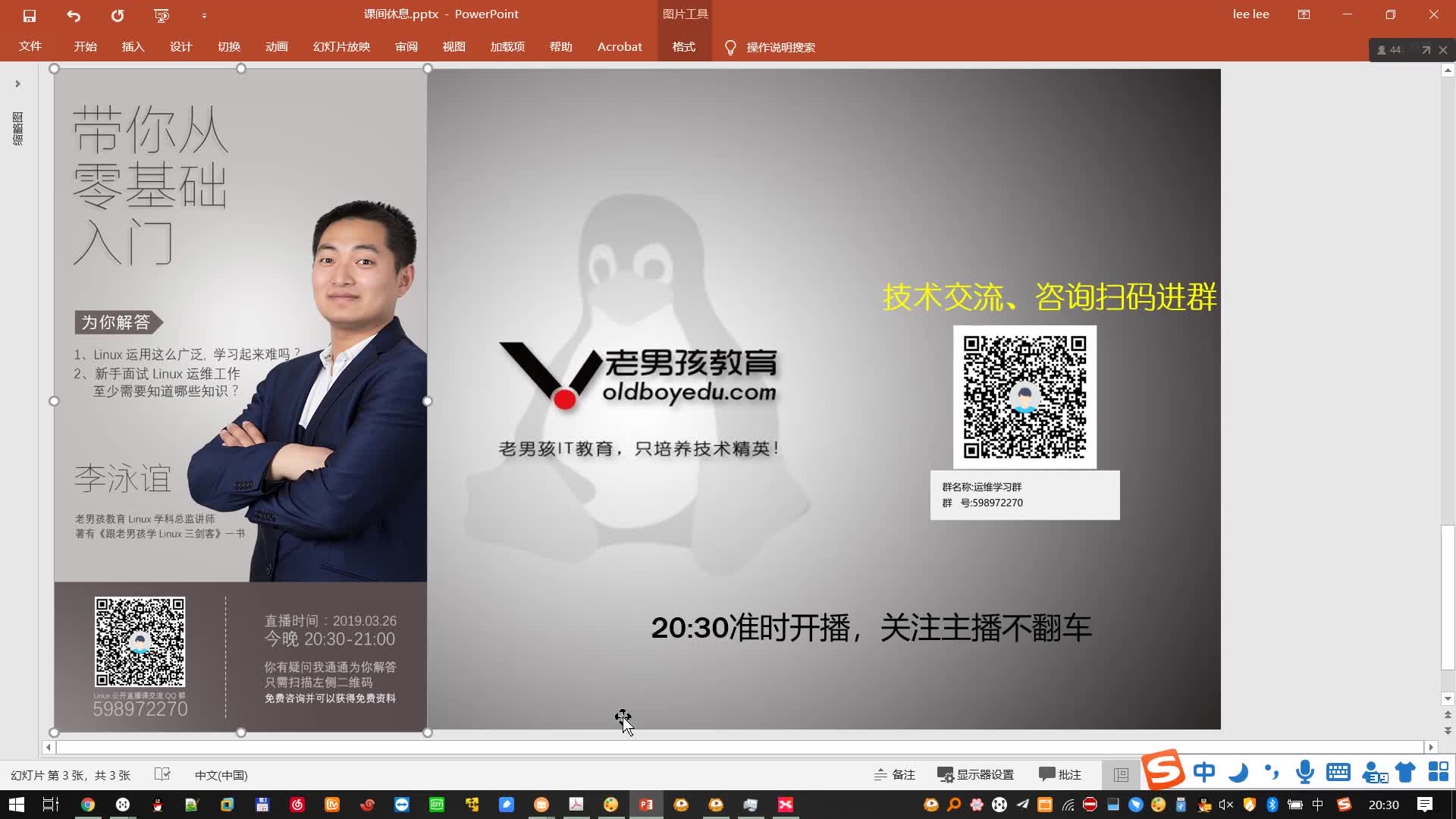Click the vertical scrollbar down arrow
Image resolution: width=1456 pixels, height=819 pixels.
pos(1448,699)
